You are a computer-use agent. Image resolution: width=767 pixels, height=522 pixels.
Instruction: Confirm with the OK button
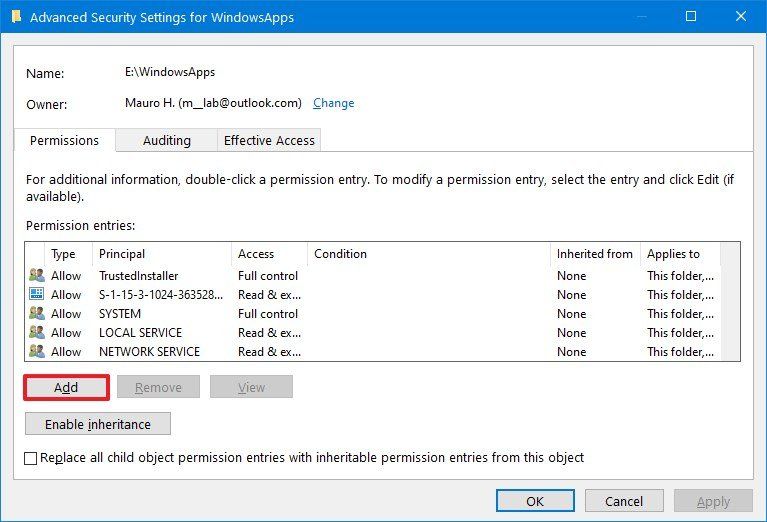(x=535, y=501)
